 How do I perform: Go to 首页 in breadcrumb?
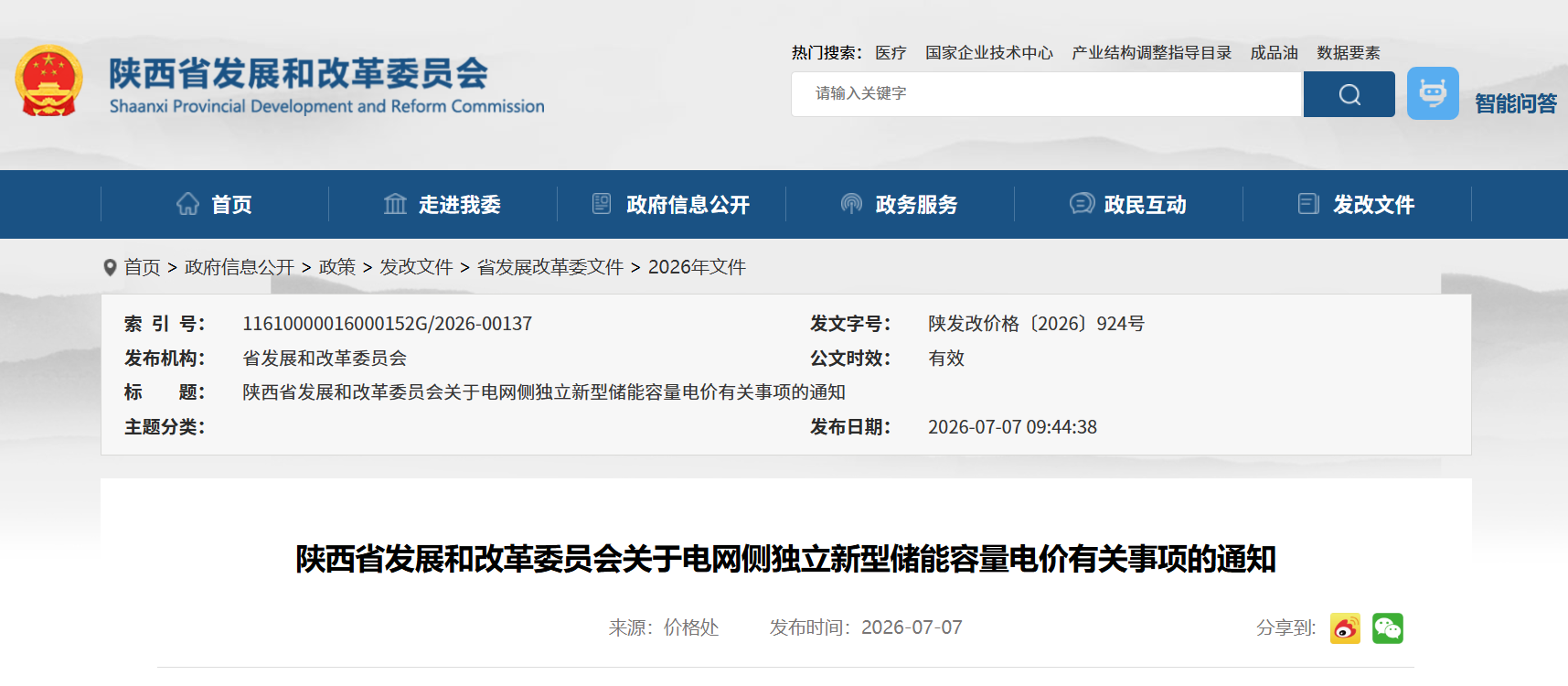pyautogui.click(x=143, y=267)
